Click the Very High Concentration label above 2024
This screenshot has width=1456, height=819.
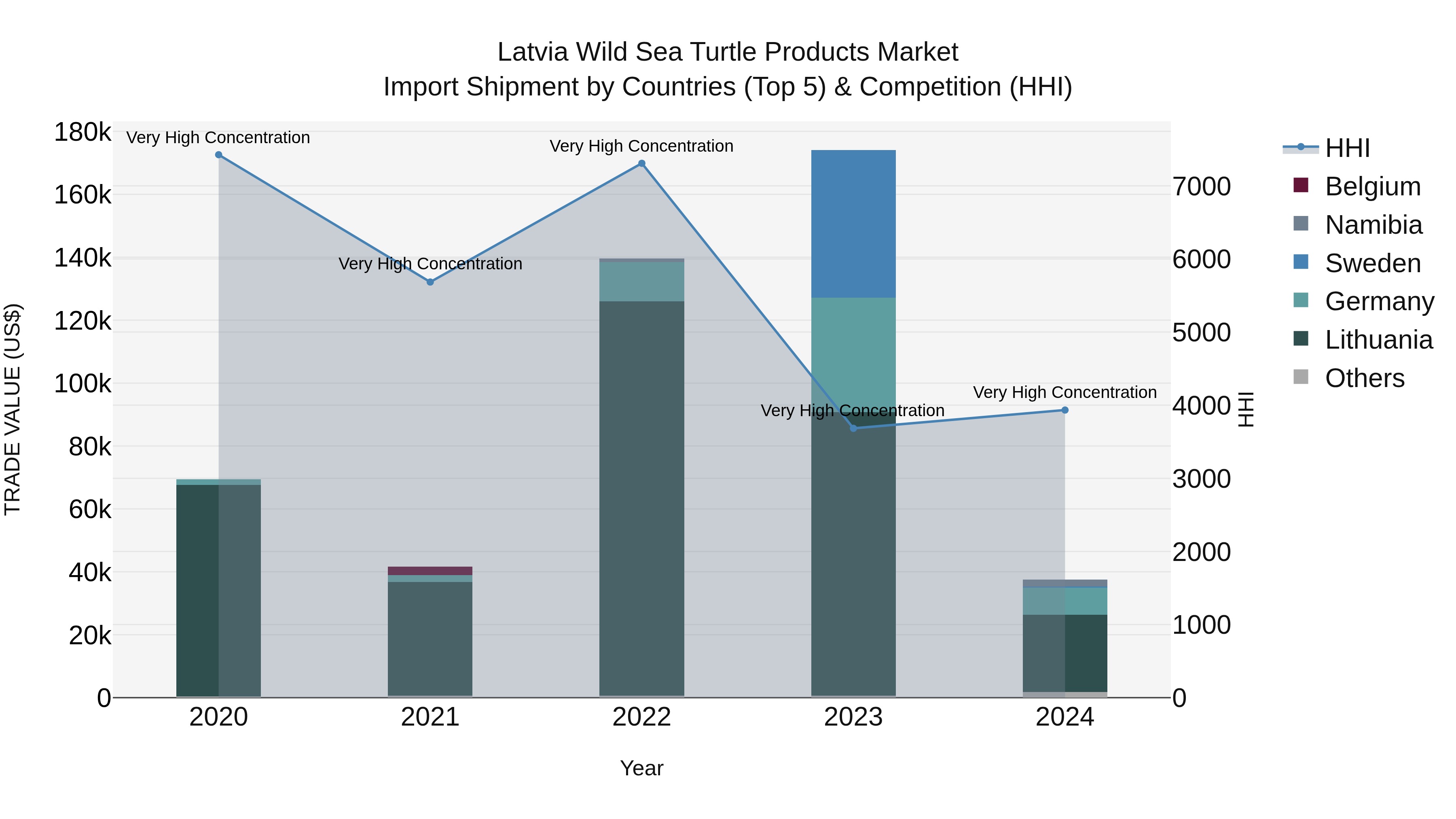(x=1065, y=392)
